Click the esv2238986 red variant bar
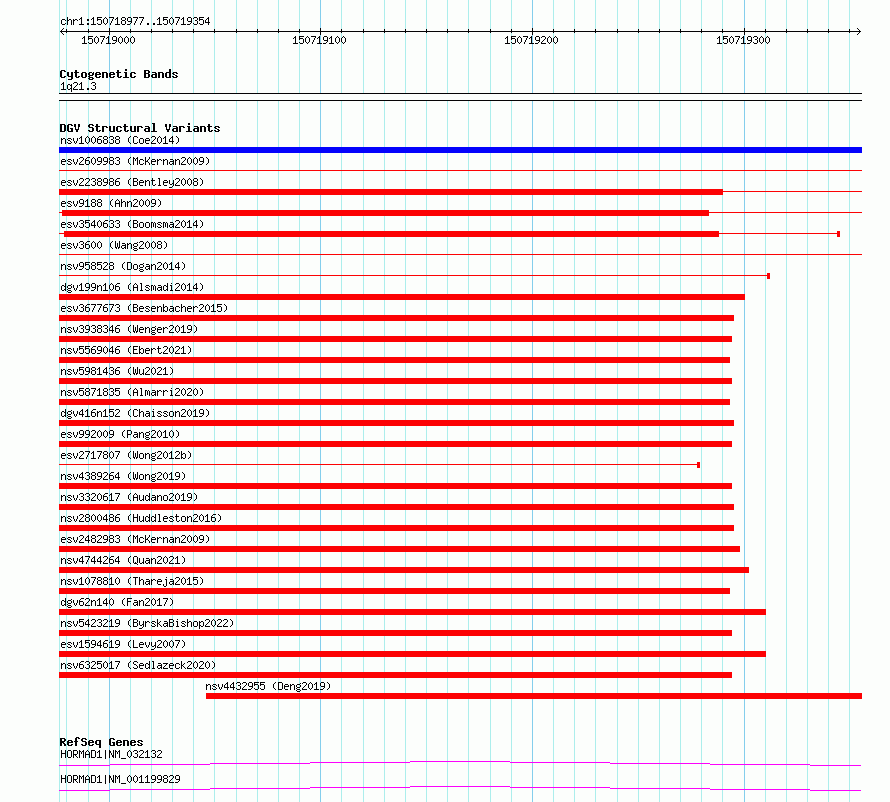The width and height of the screenshot is (890, 802). click(x=391, y=192)
